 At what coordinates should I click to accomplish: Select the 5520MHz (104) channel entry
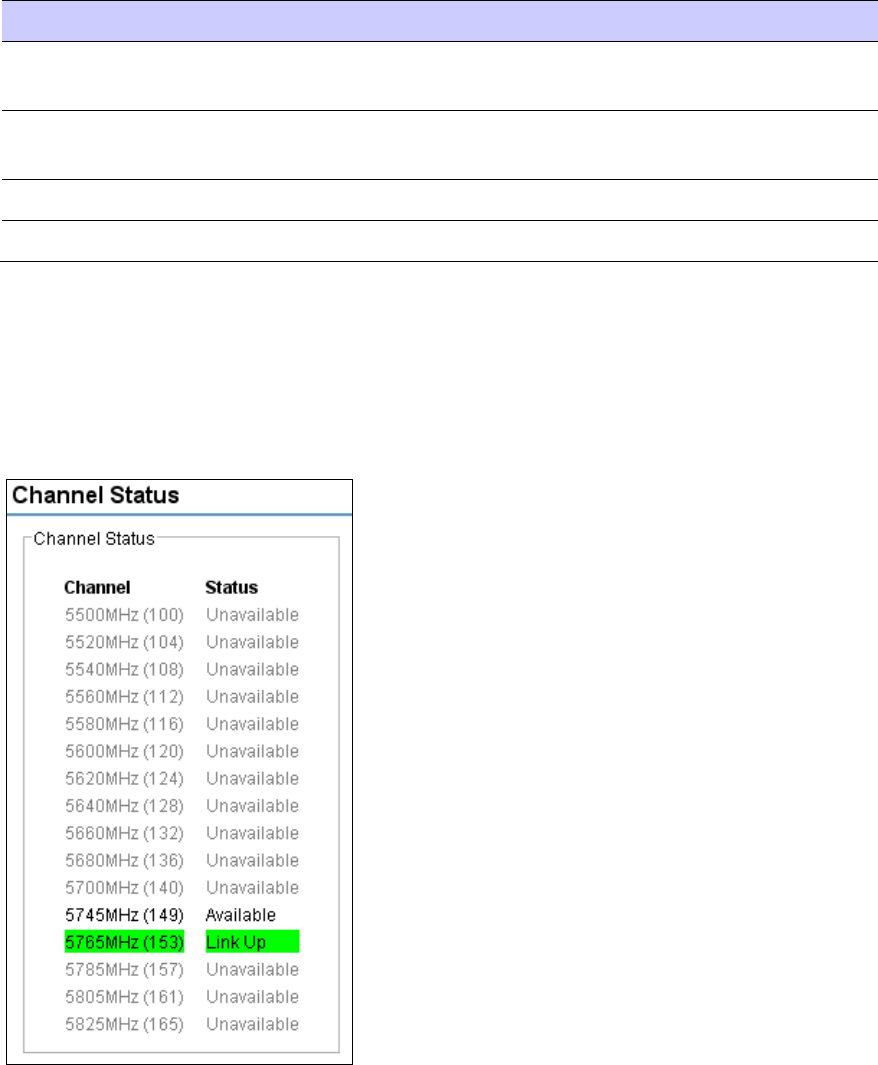pos(124,642)
